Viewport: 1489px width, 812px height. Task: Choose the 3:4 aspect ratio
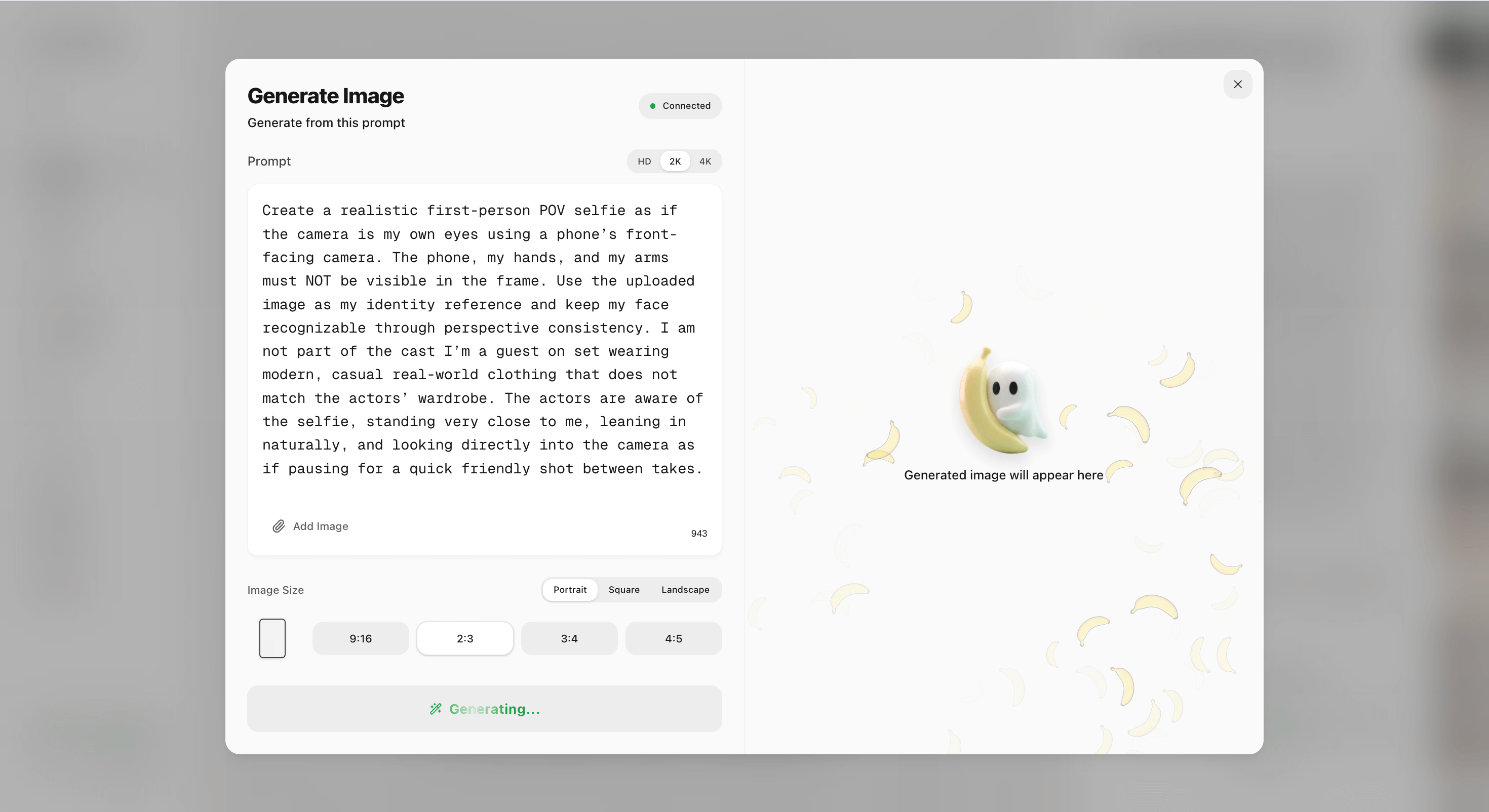point(569,639)
